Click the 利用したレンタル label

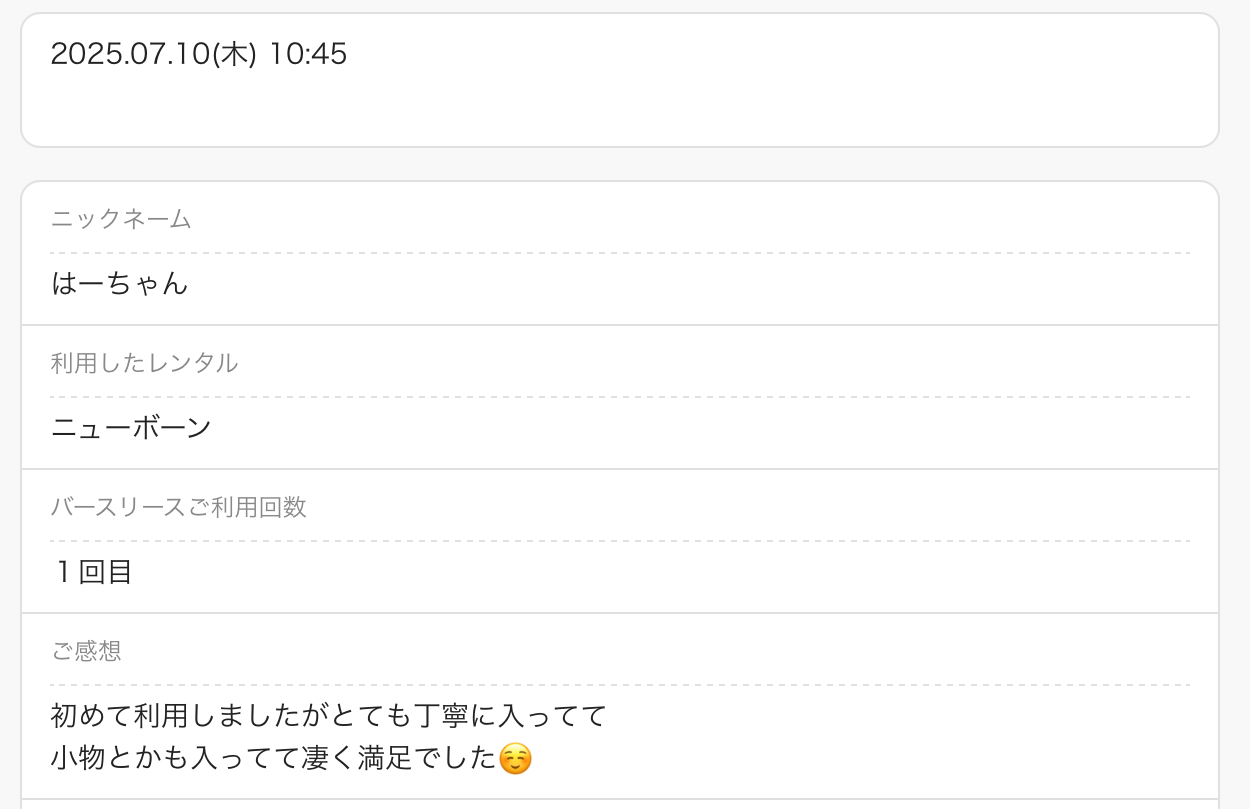[144, 363]
